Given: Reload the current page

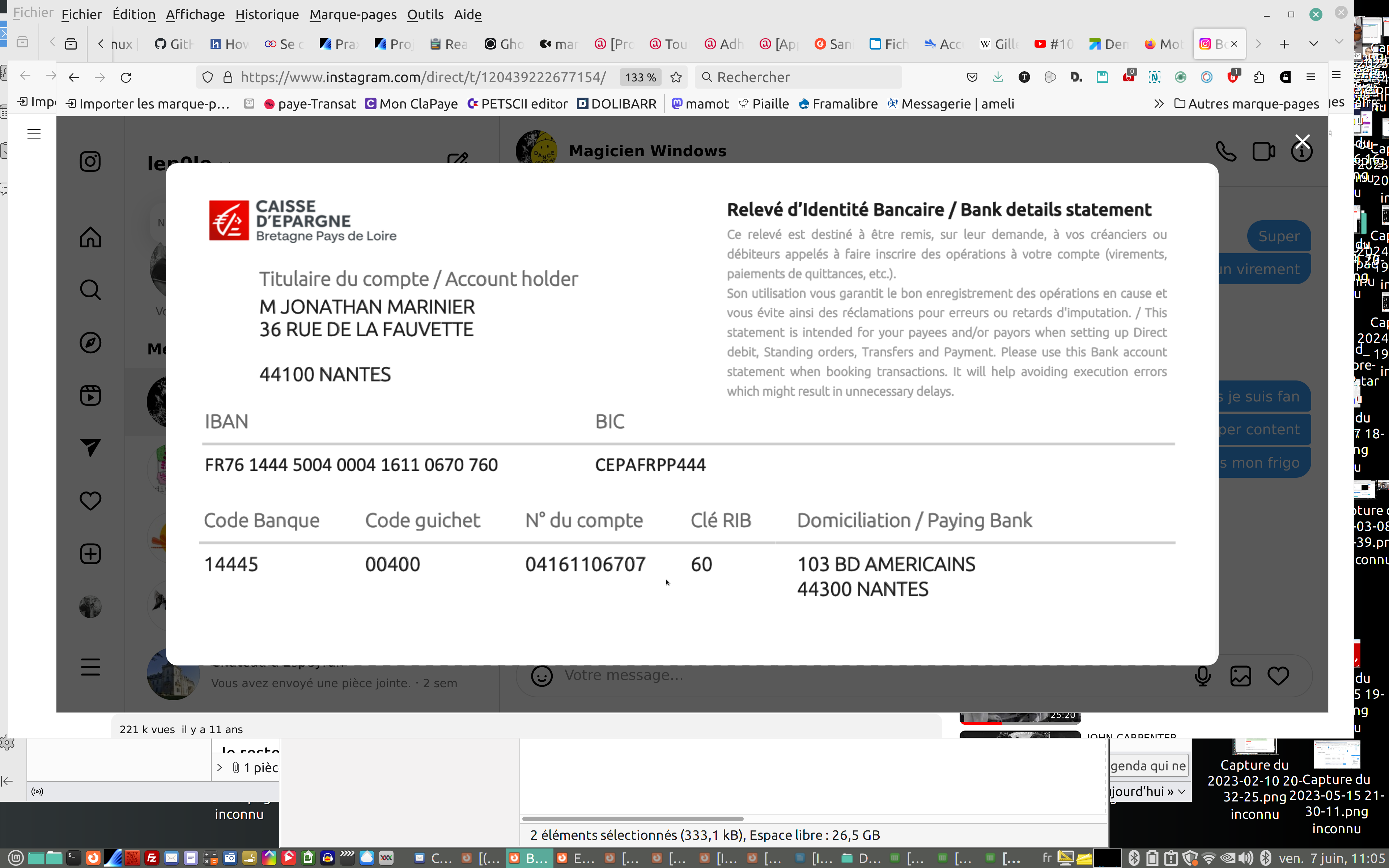Looking at the screenshot, I should (x=126, y=77).
